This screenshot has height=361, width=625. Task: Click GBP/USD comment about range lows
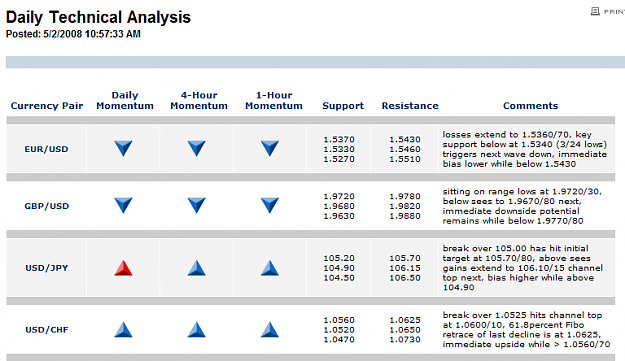pos(522,206)
